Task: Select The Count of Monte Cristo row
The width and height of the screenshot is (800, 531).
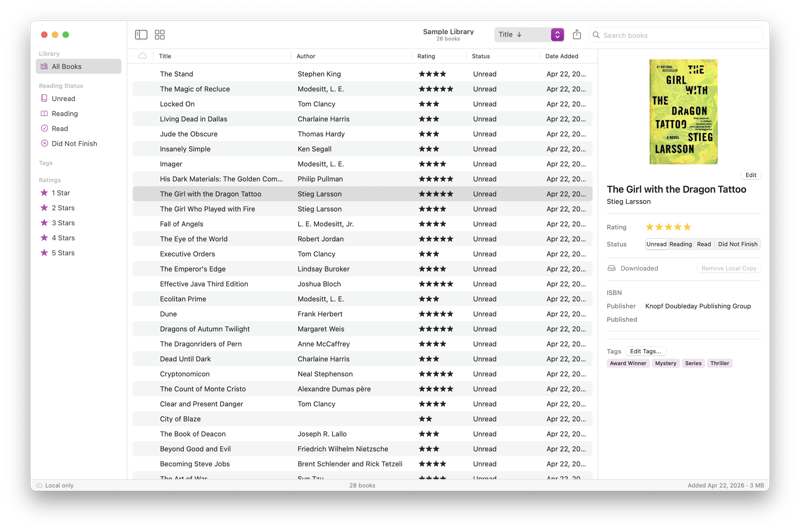Action: 362,389
